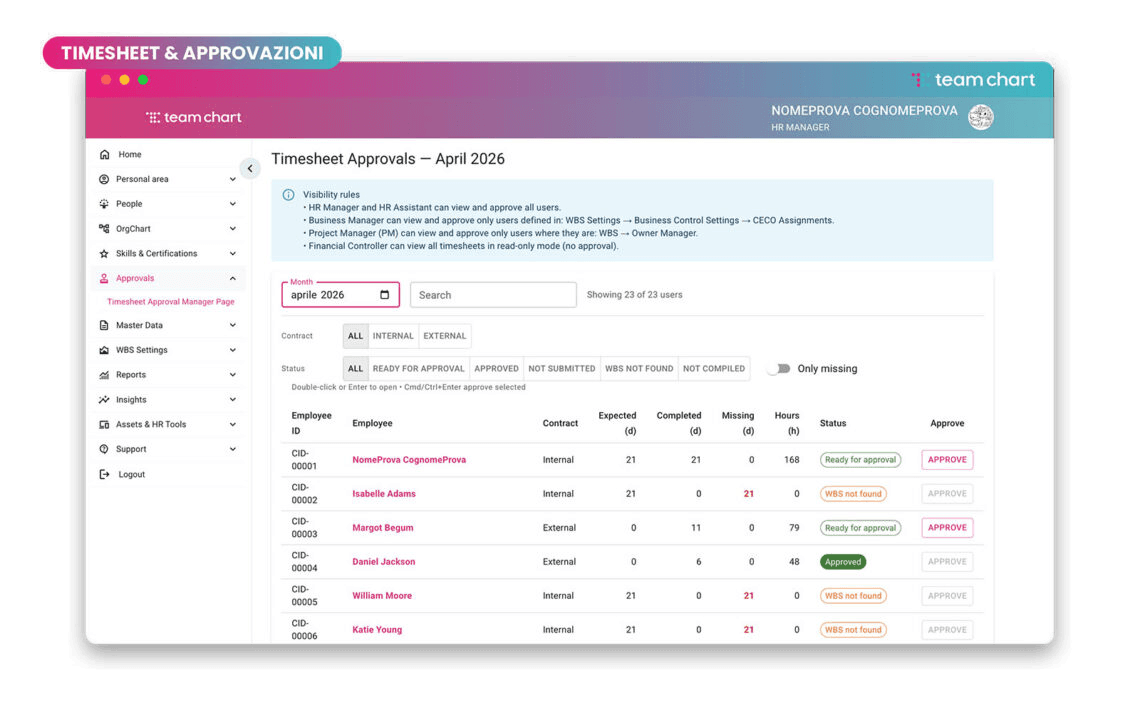Open the user avatar in header
The height and width of the screenshot is (713, 1140).
tap(981, 117)
